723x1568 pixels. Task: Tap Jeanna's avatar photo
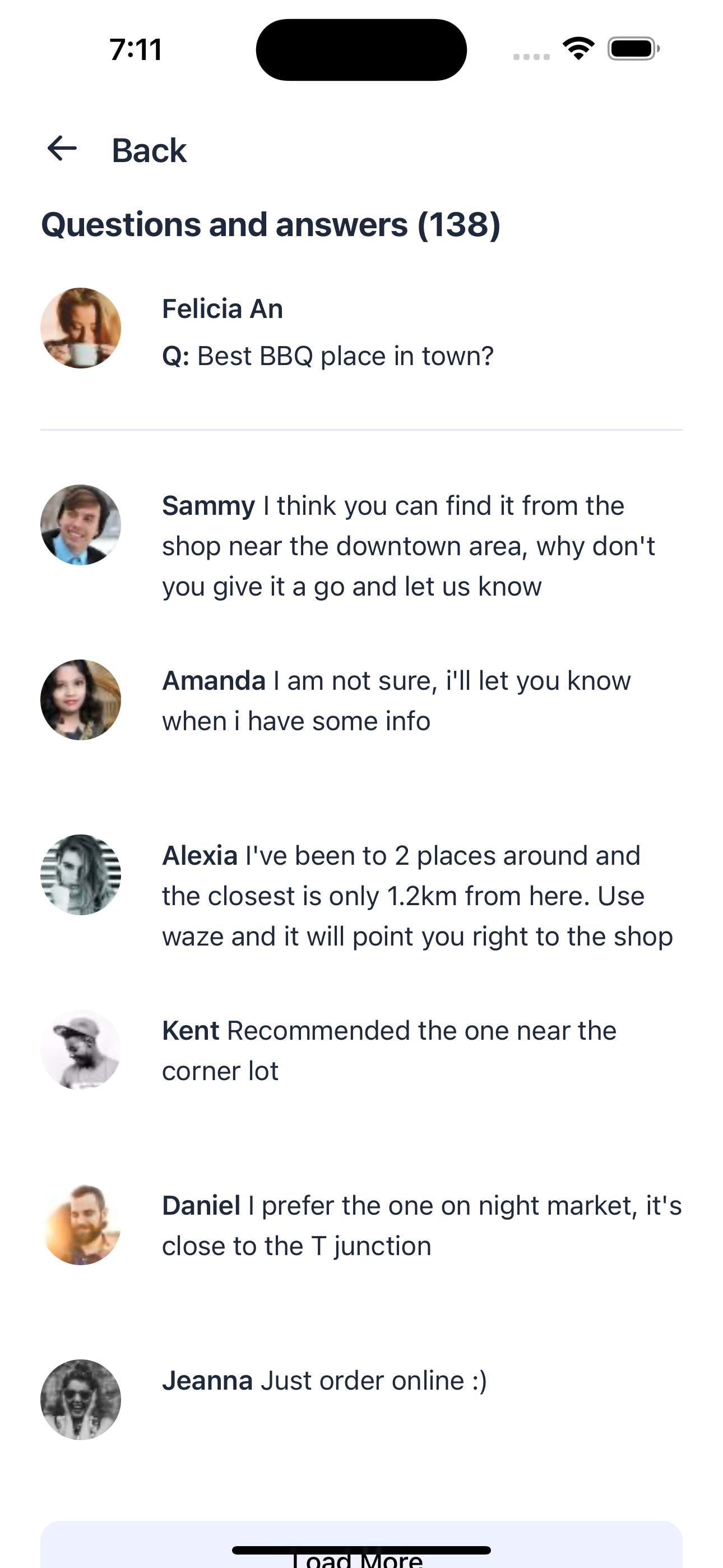click(81, 1399)
